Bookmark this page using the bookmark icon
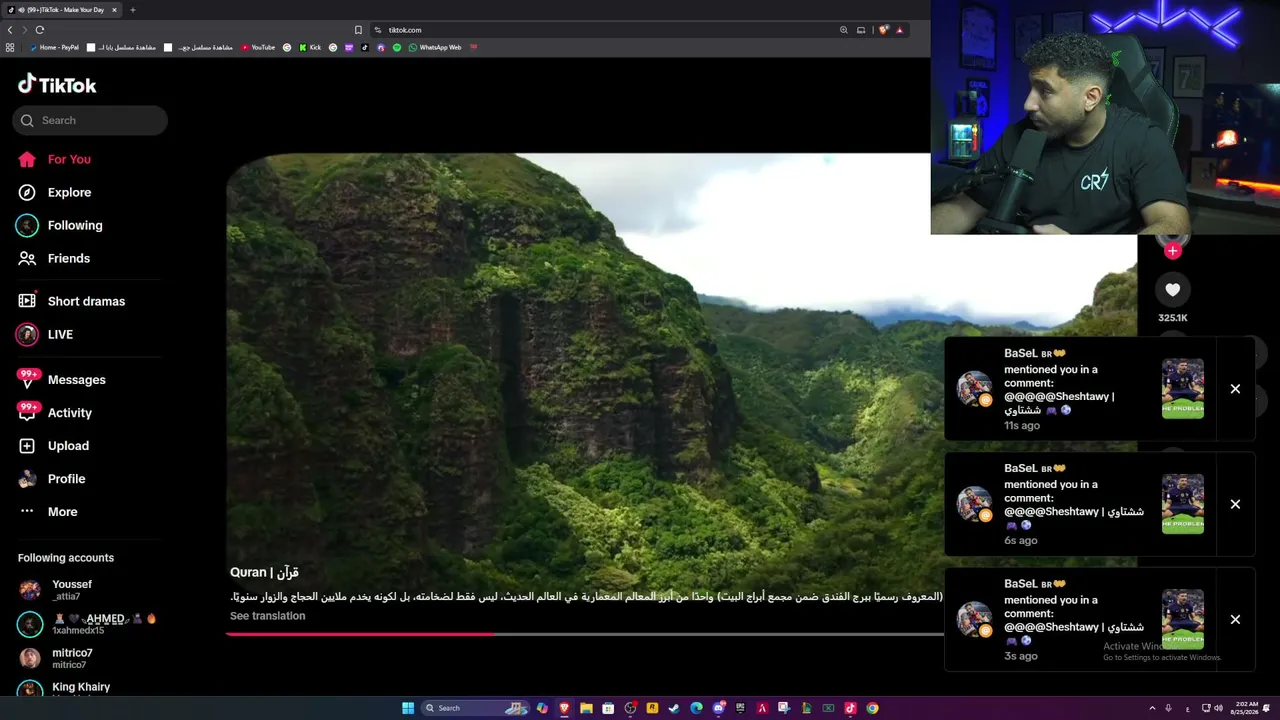Viewport: 1280px width, 720px height. 358,30
